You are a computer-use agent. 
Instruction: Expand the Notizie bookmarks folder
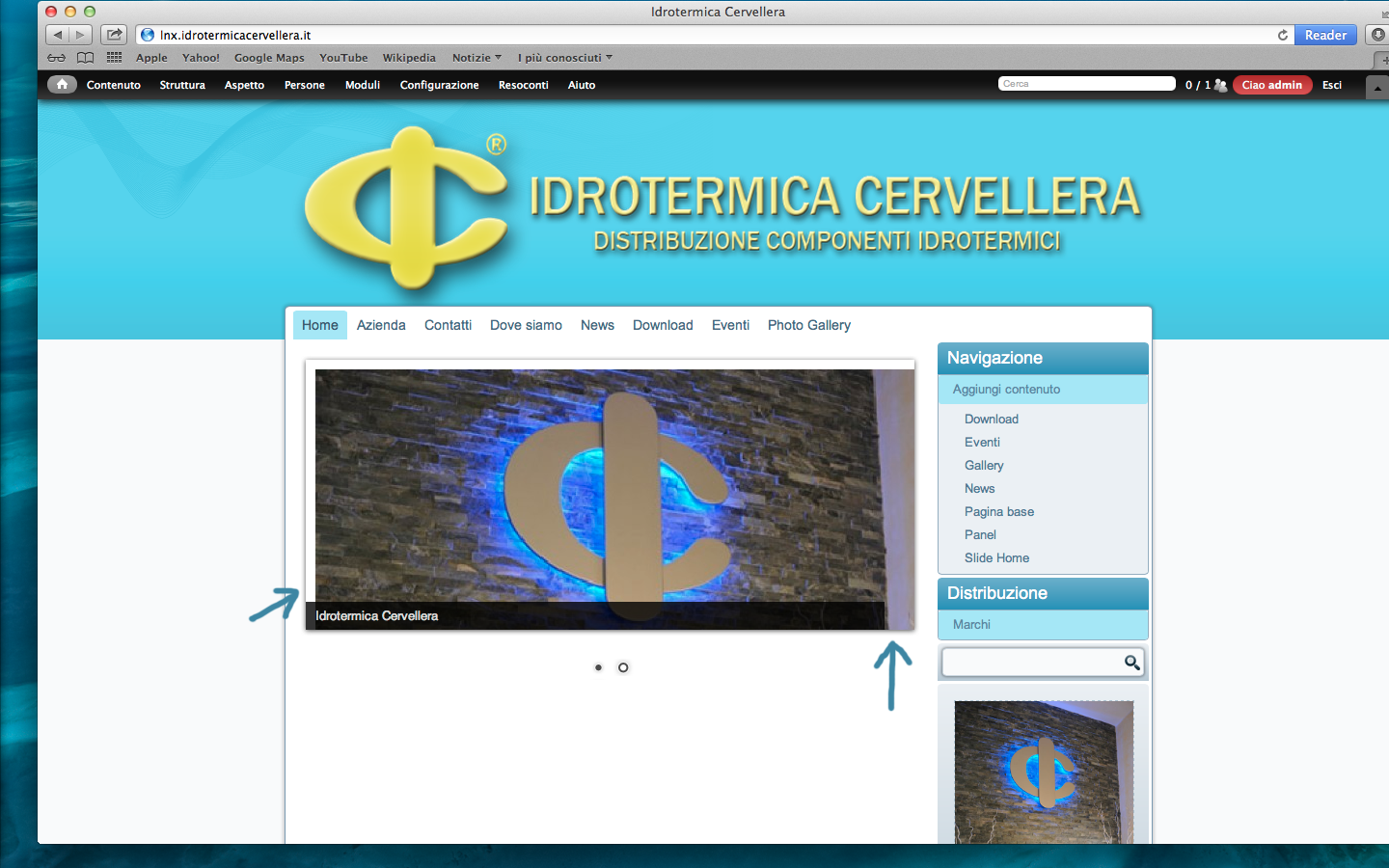(477, 58)
